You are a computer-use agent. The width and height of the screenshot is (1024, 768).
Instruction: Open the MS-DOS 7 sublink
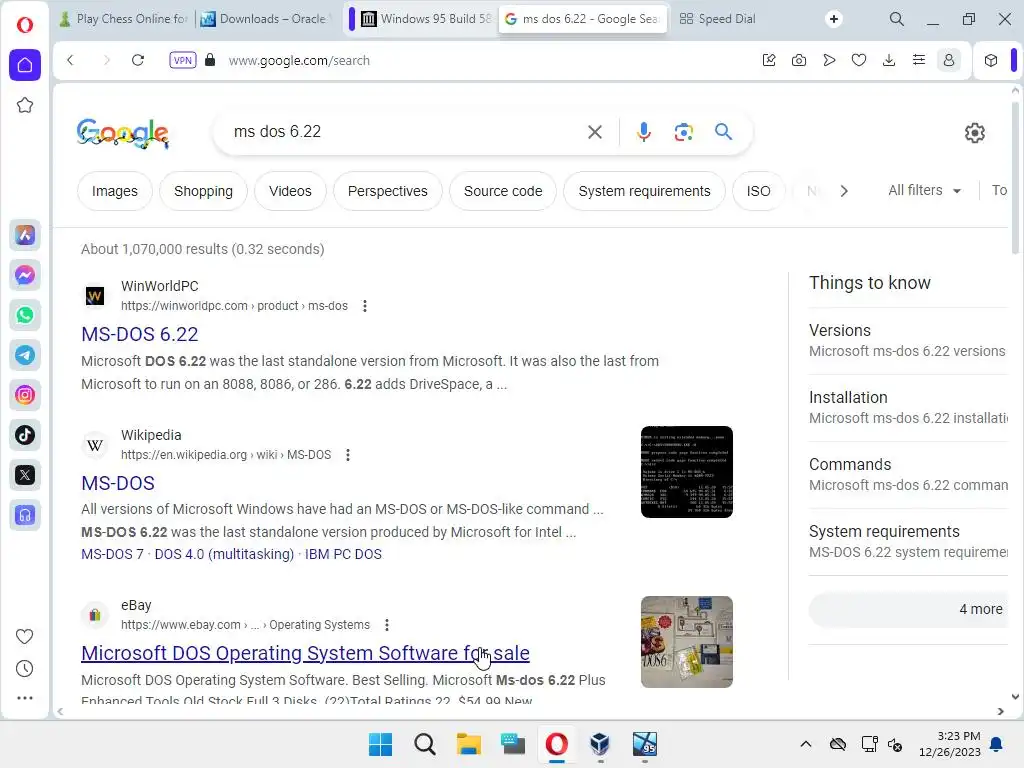click(x=112, y=554)
